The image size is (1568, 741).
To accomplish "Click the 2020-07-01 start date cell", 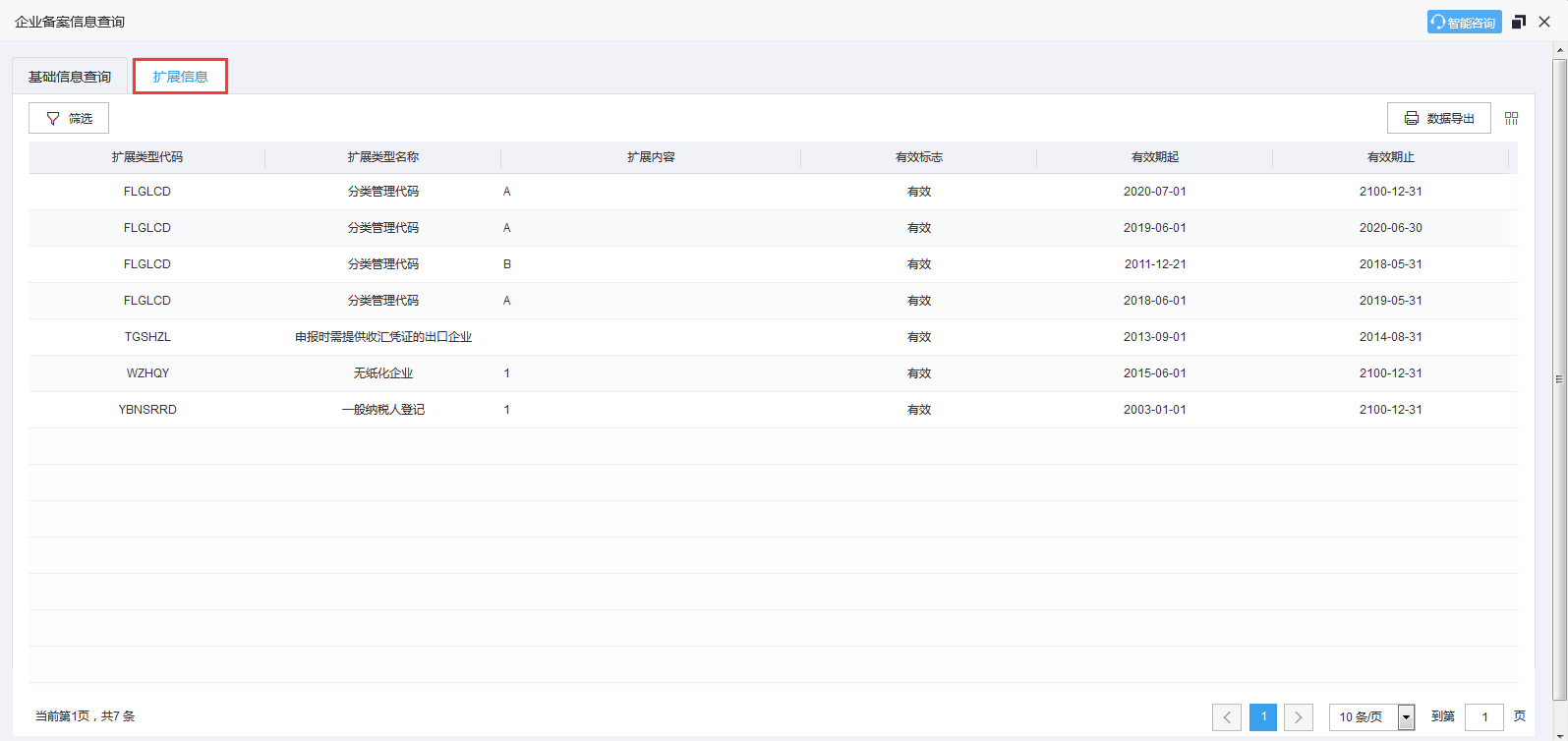I will coord(1155,192).
